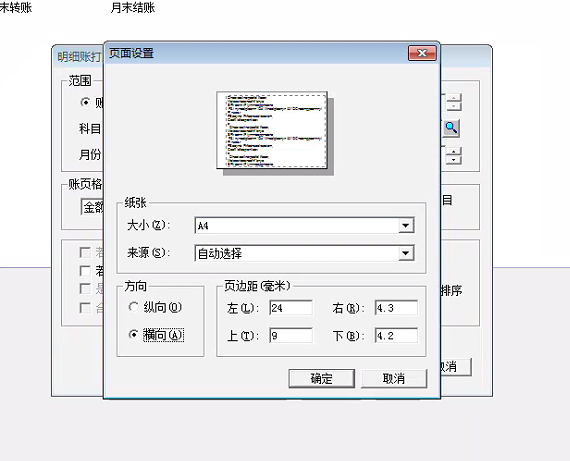This screenshot has height=461, width=570.
Task: Tick the second checkbox in background dialog
Action: point(85,270)
